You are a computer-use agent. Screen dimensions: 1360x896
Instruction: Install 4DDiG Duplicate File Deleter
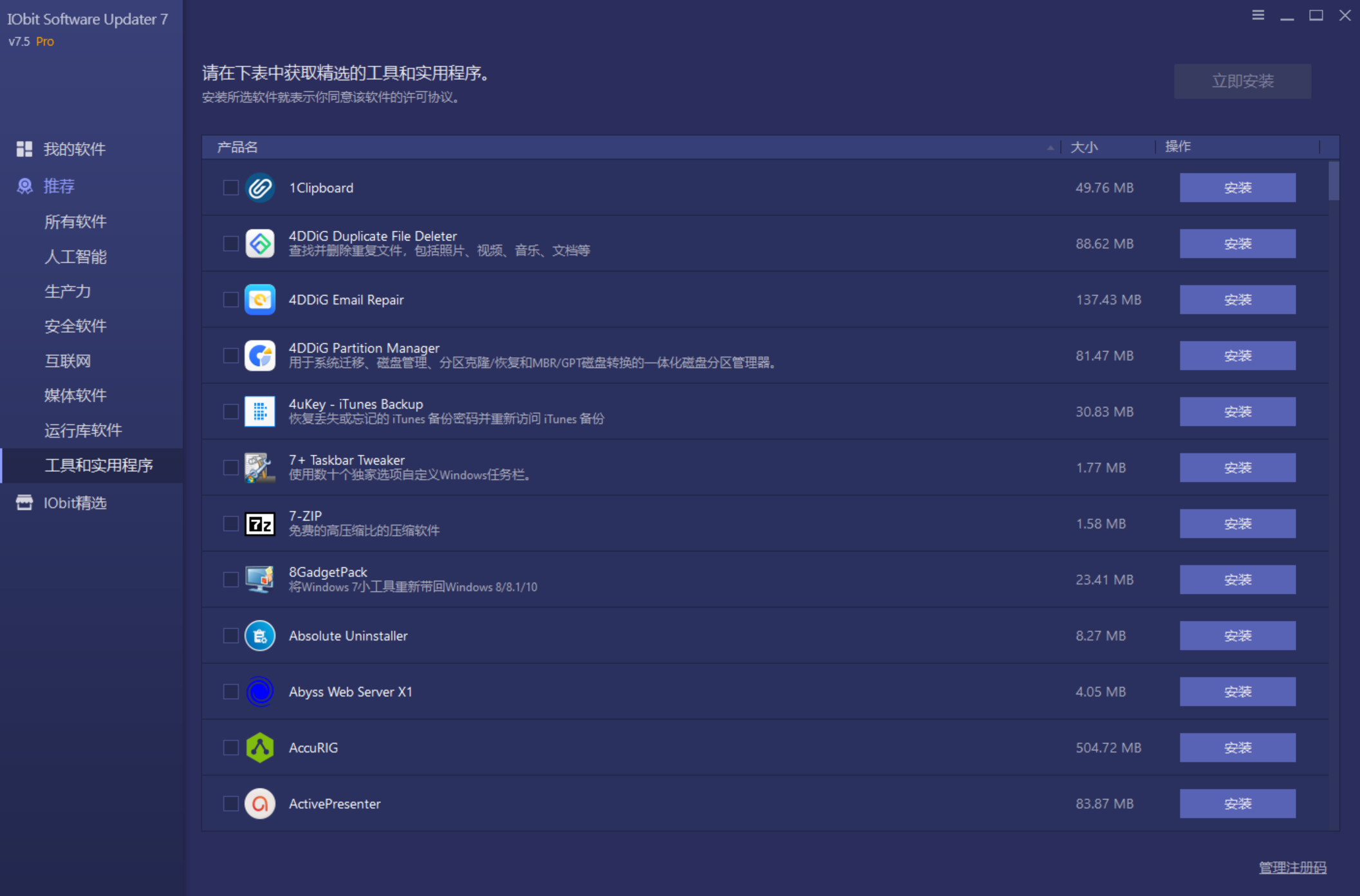pos(1238,244)
